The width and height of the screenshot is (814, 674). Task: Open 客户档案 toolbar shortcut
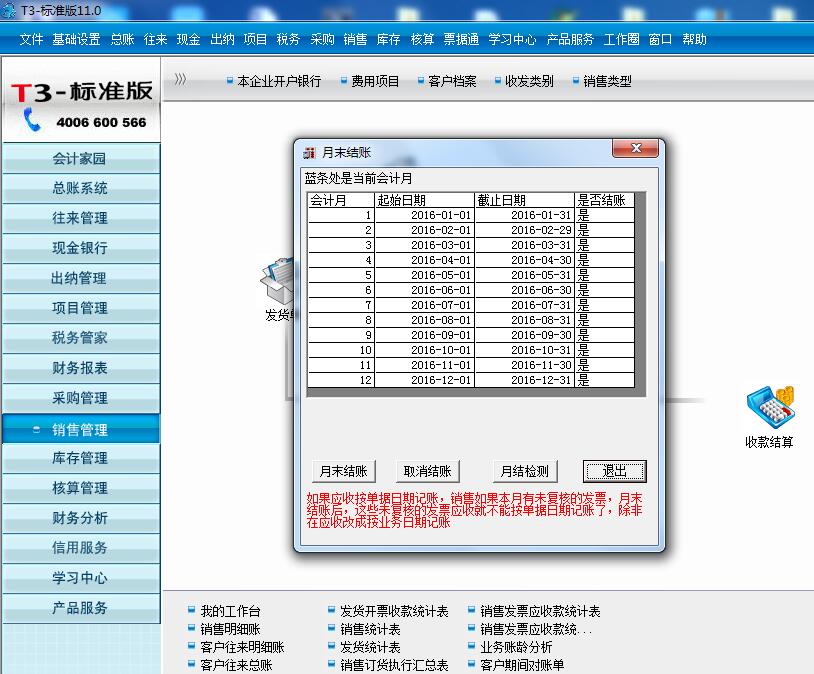coord(451,81)
